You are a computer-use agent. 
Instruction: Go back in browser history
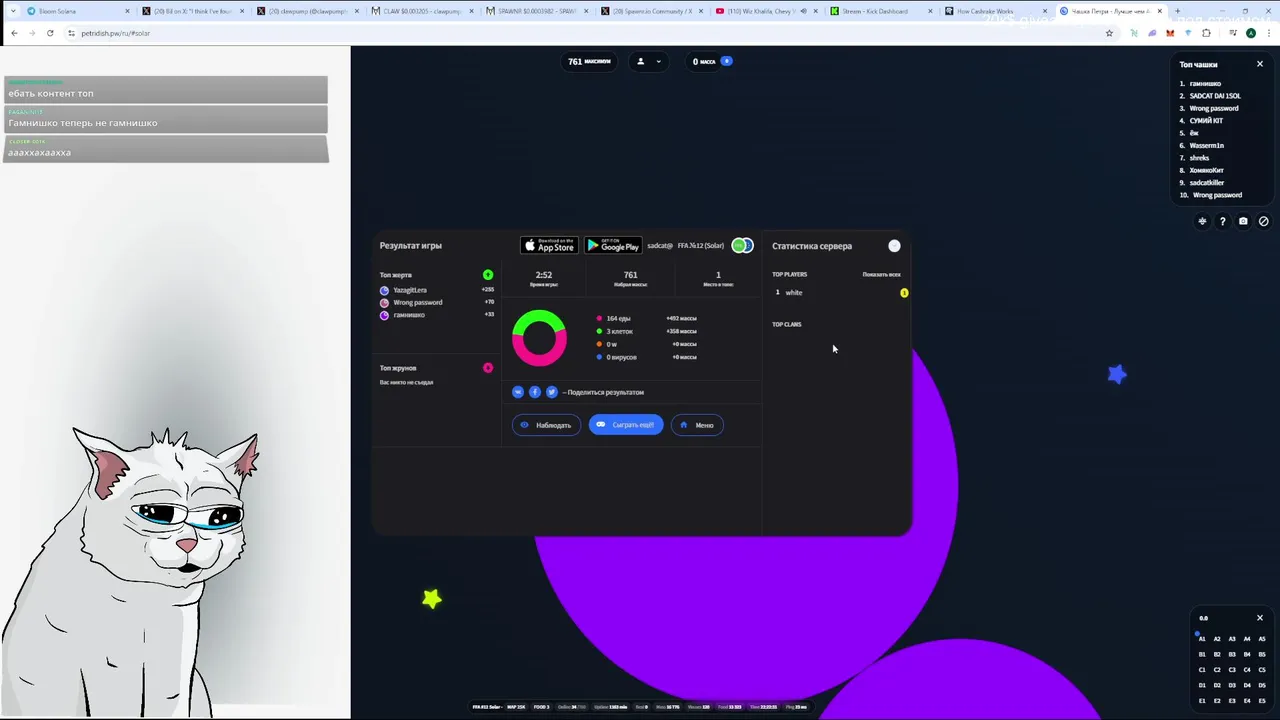(14, 33)
